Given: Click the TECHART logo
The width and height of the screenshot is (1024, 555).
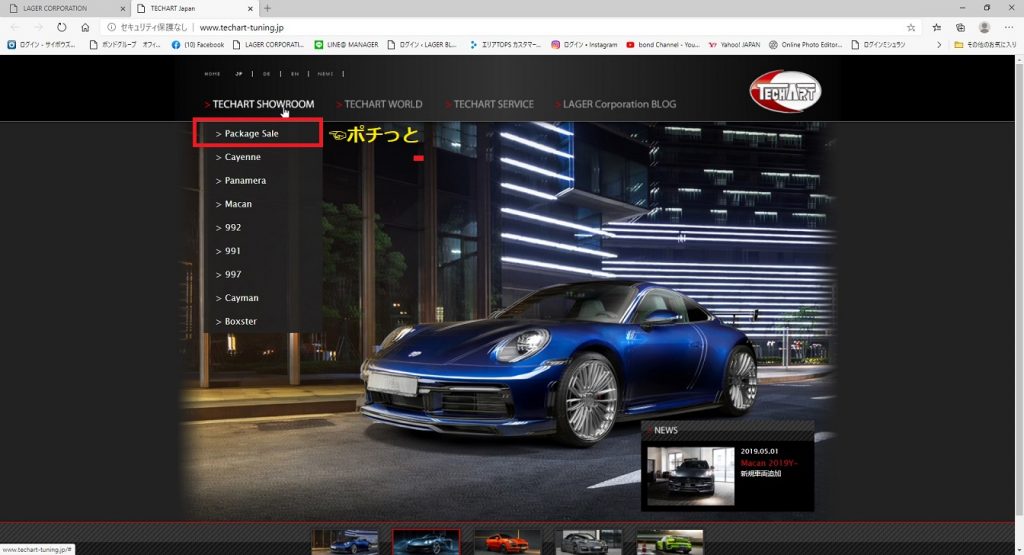Looking at the screenshot, I should [x=784, y=92].
